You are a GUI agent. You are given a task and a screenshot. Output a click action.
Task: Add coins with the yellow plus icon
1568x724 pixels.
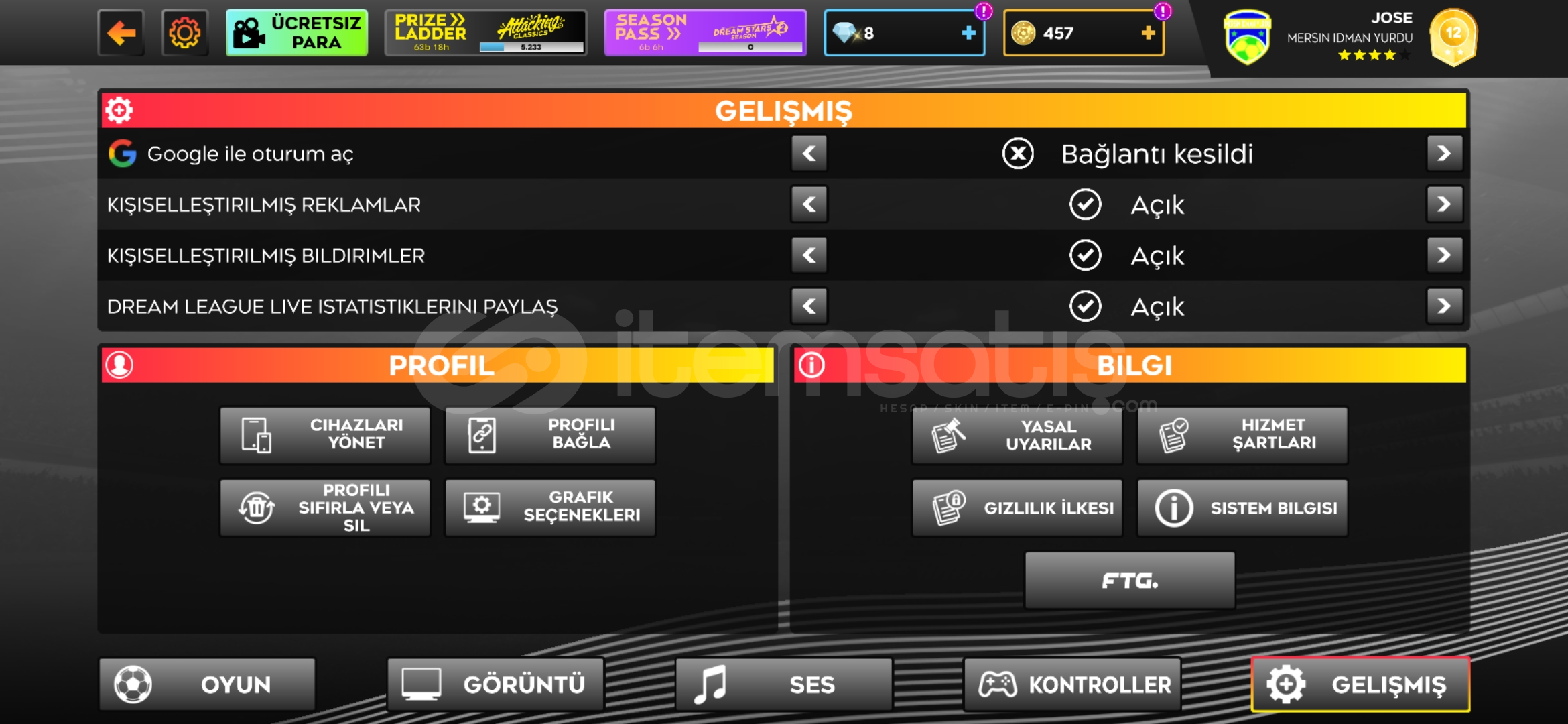(x=1148, y=32)
